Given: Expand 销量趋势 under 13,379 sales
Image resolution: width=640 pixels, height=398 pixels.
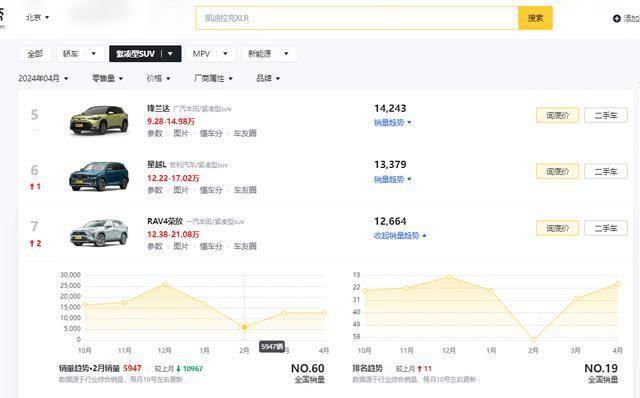Looking at the screenshot, I should [393, 179].
